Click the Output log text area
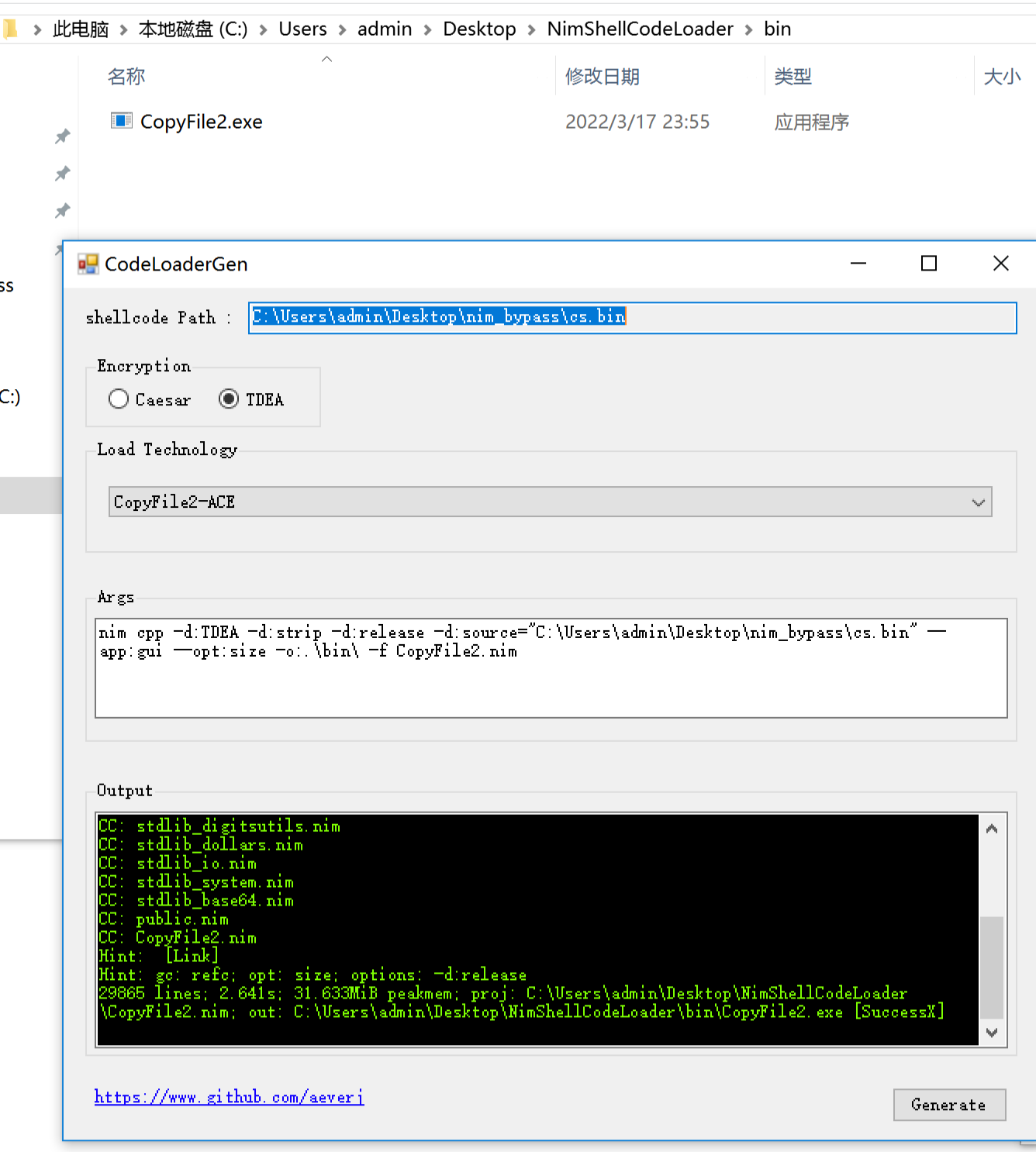 point(537,930)
